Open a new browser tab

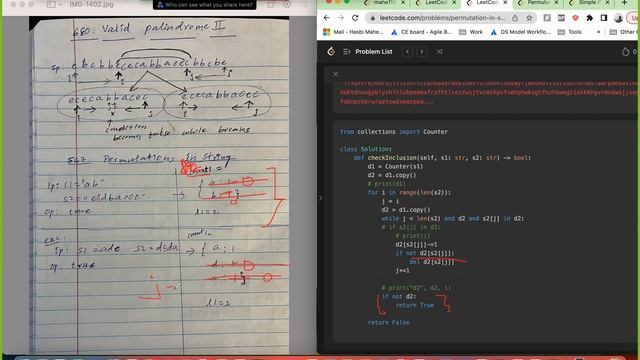point(624,3)
